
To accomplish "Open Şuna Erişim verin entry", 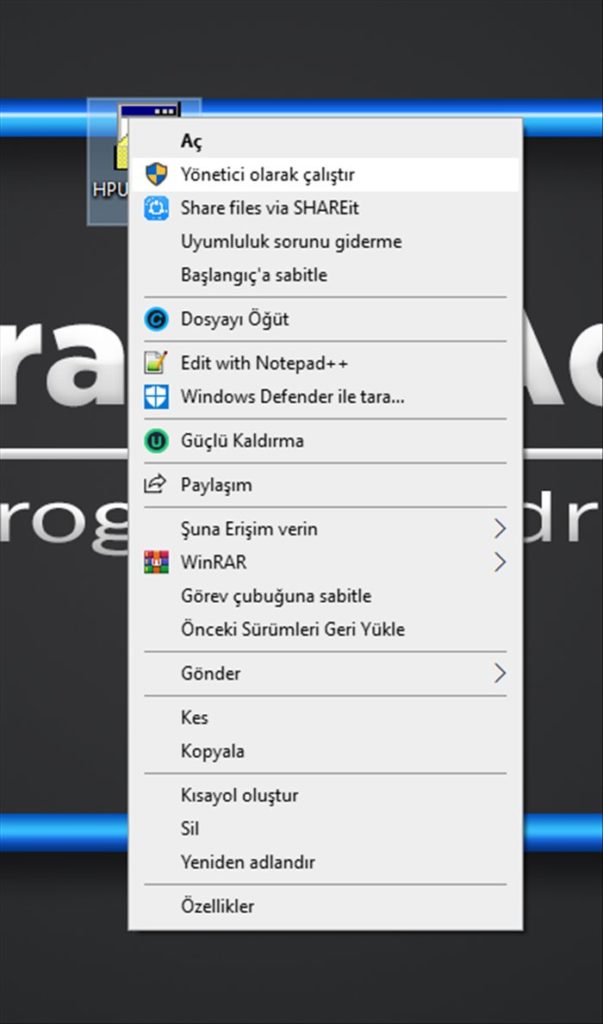I will [x=325, y=528].
